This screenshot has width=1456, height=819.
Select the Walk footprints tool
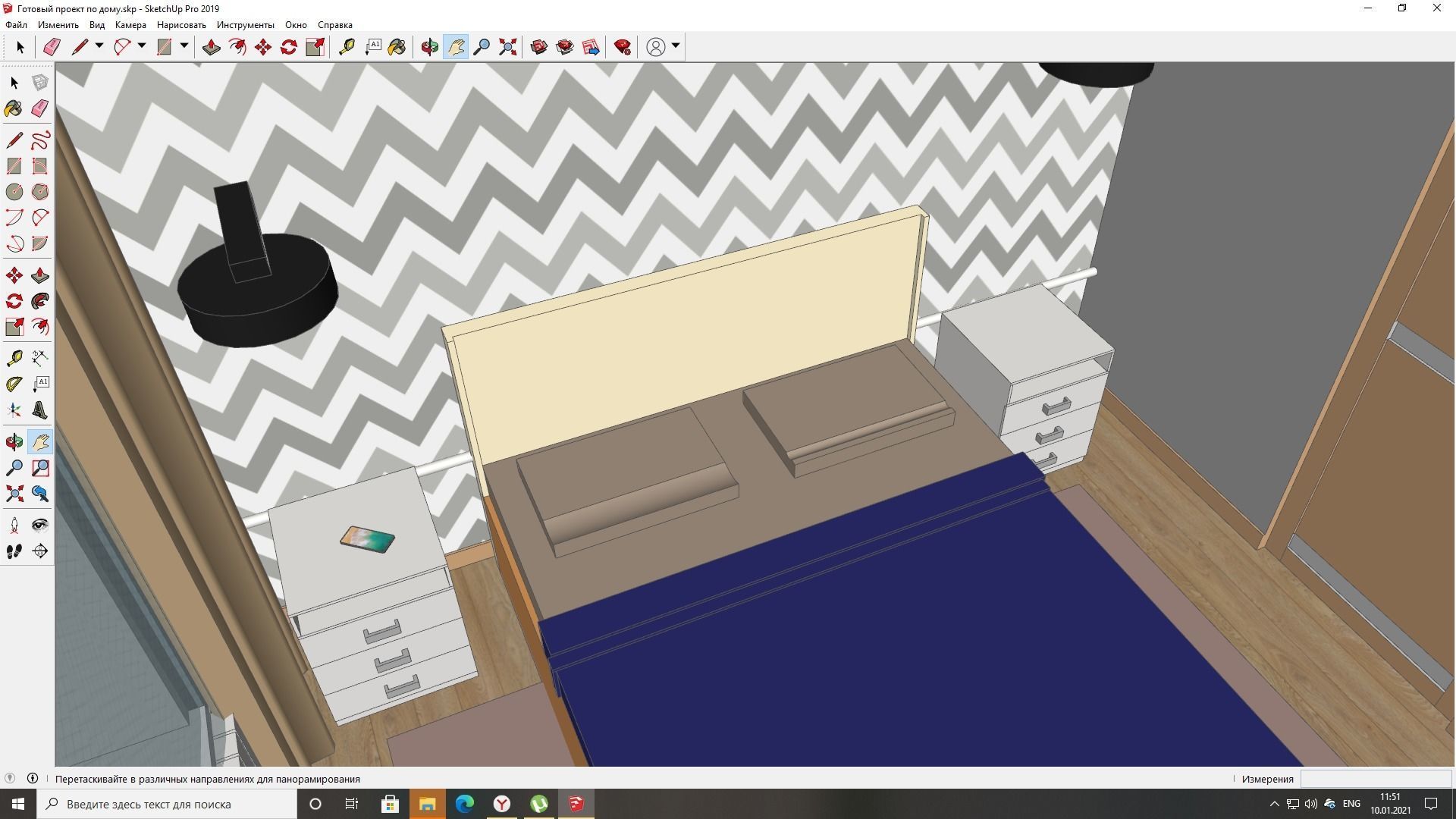(x=14, y=551)
